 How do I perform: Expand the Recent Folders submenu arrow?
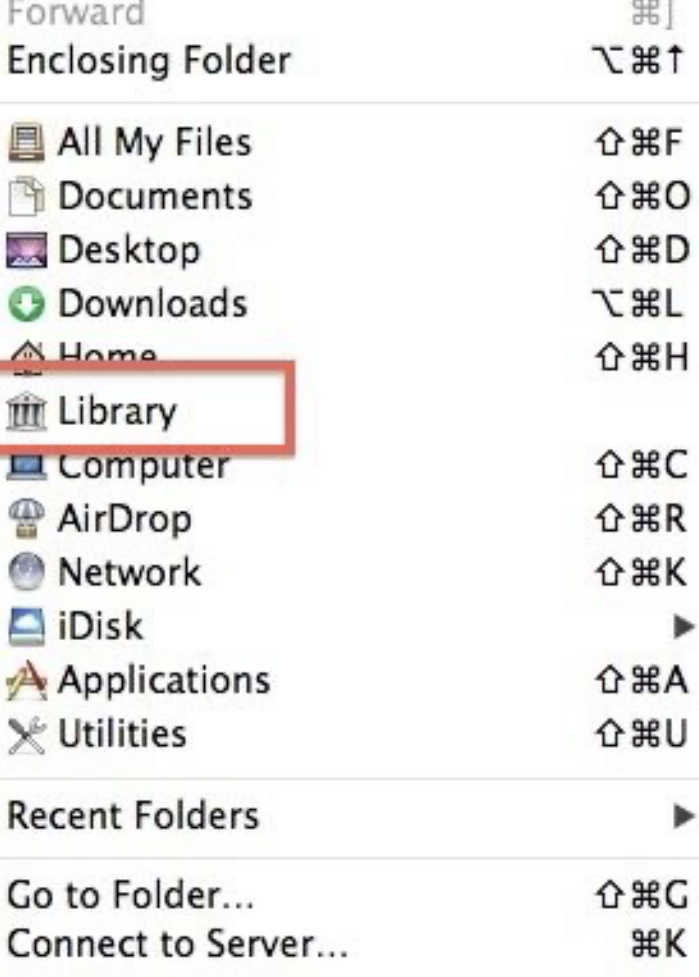(684, 816)
